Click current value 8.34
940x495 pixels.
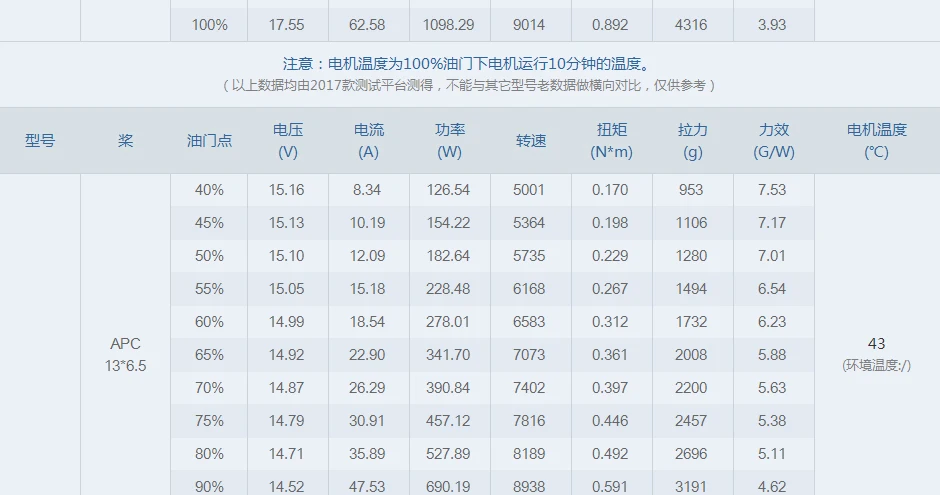click(x=367, y=190)
